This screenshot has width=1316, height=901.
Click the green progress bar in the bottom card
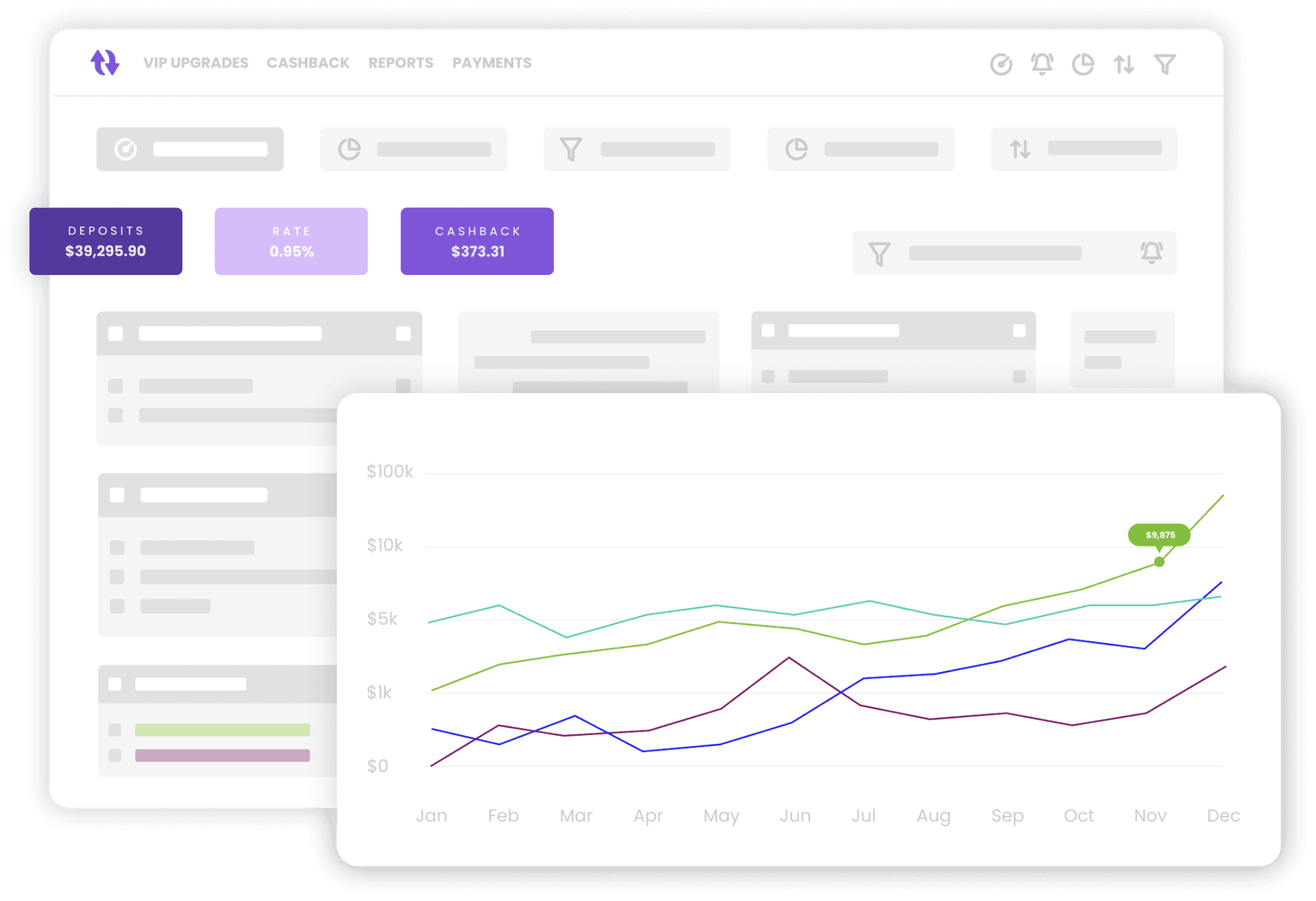(222, 730)
